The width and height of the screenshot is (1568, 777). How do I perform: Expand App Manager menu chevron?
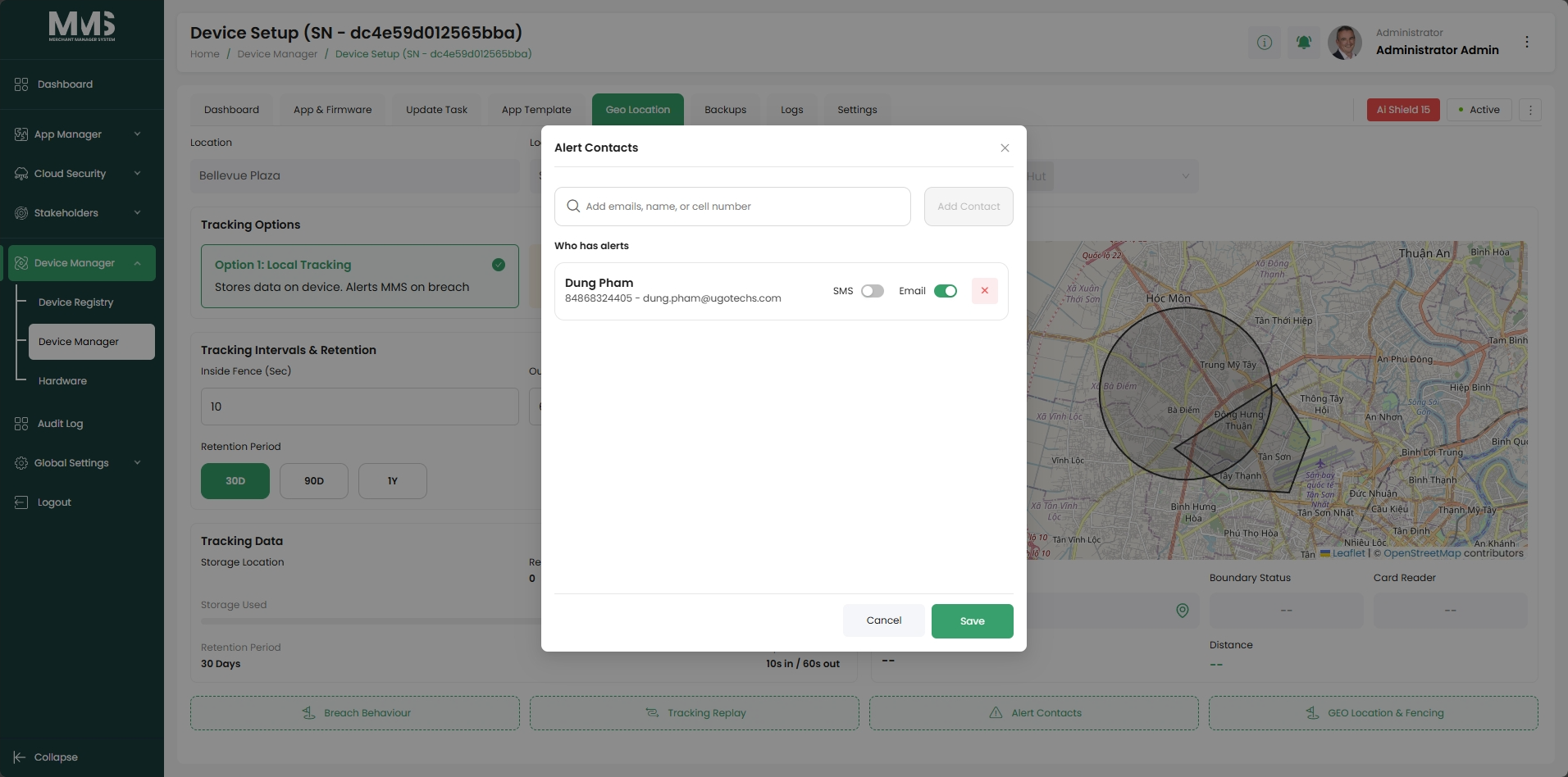tap(137, 134)
